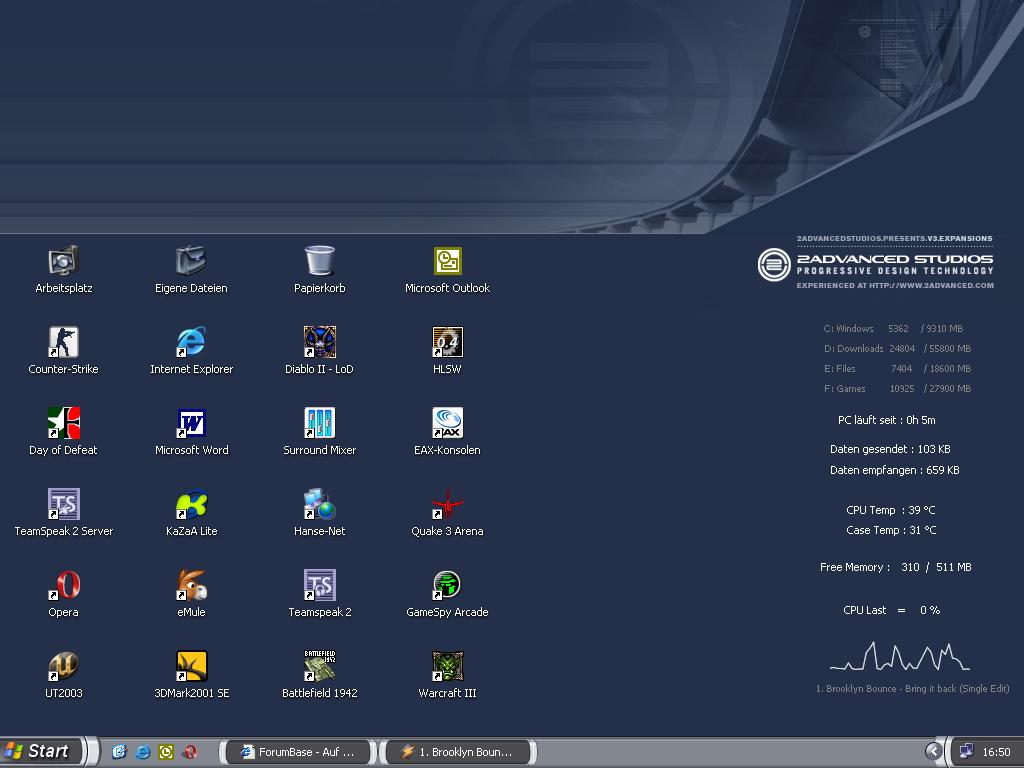1024x768 pixels.
Task: Click the 2Advanced Studios round logo
Action: 774,264
